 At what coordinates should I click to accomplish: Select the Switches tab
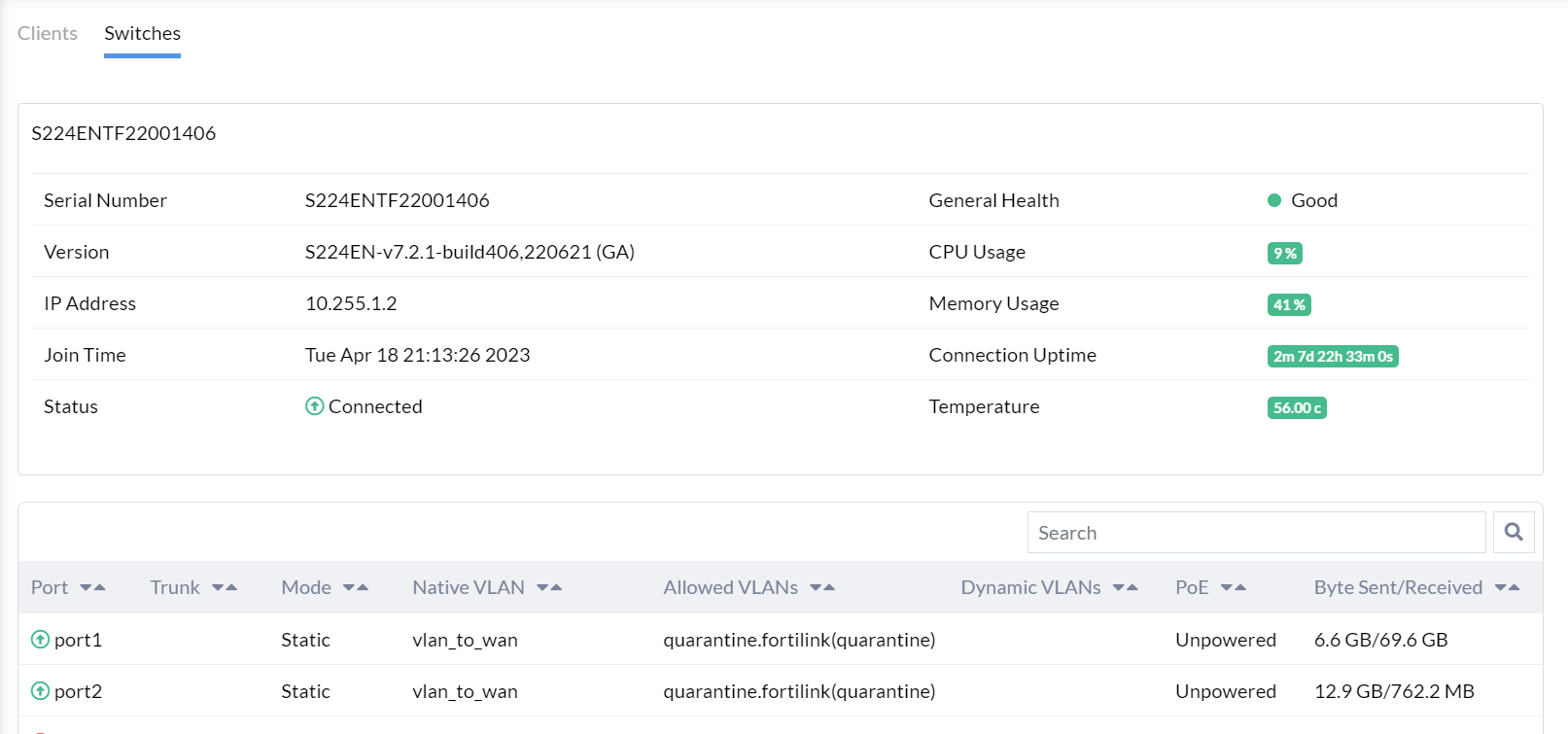point(142,33)
